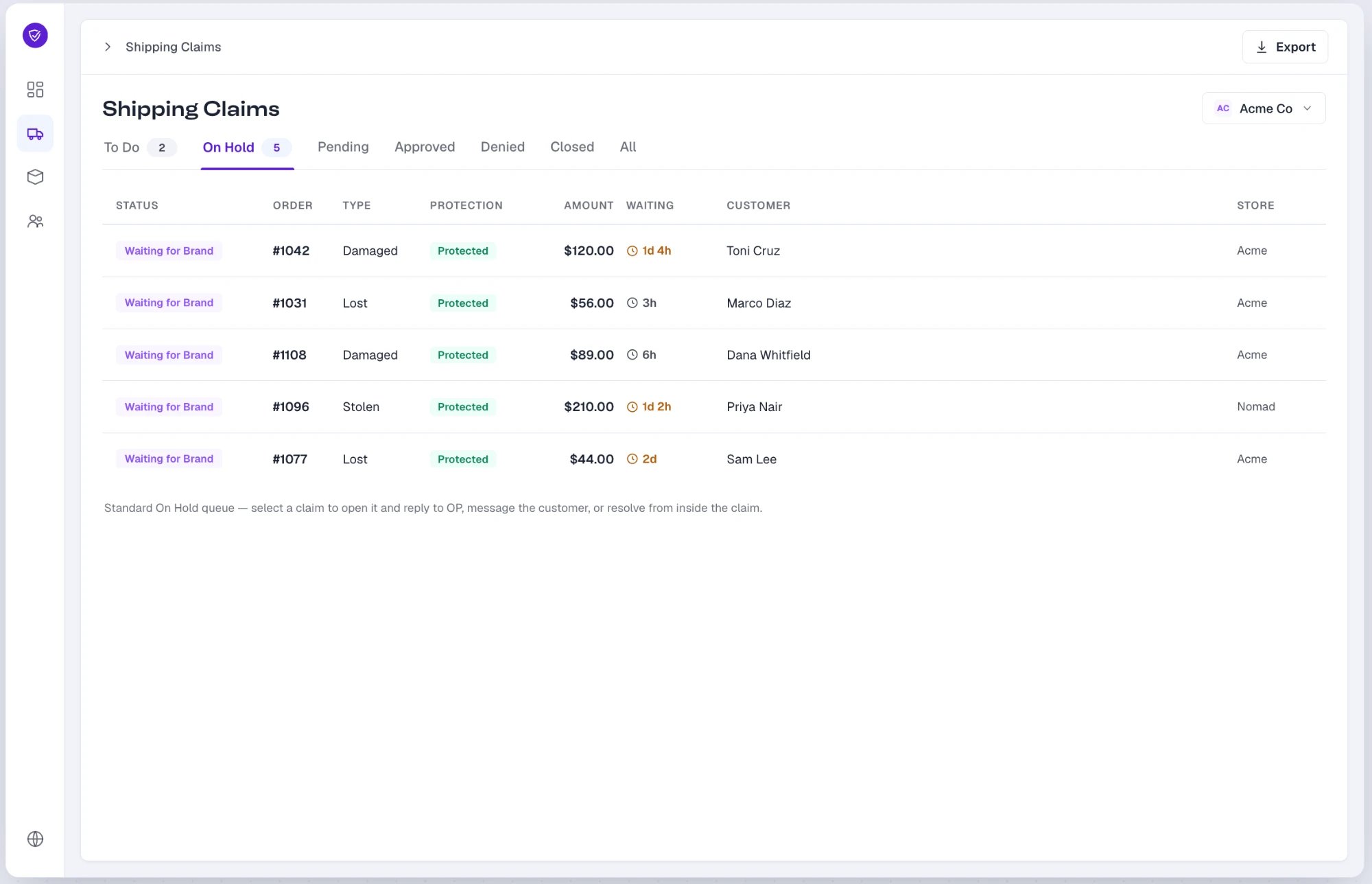Viewport: 1372px width, 884px height.
Task: Select the All tab
Action: [628, 147]
